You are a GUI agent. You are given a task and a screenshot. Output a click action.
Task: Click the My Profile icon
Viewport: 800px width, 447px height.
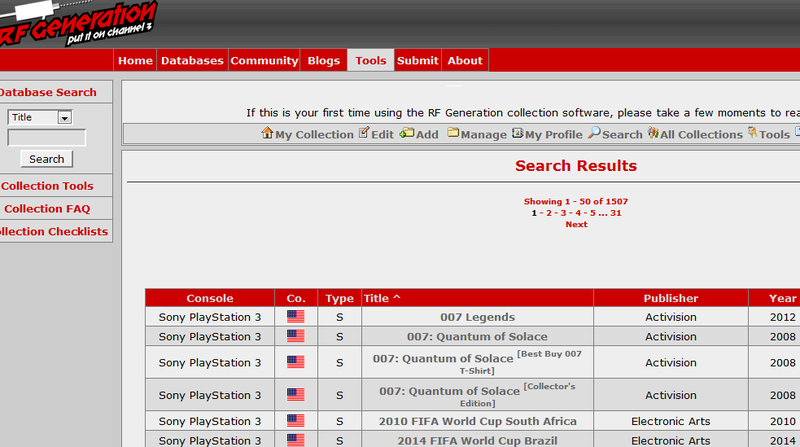pyautogui.click(x=518, y=133)
